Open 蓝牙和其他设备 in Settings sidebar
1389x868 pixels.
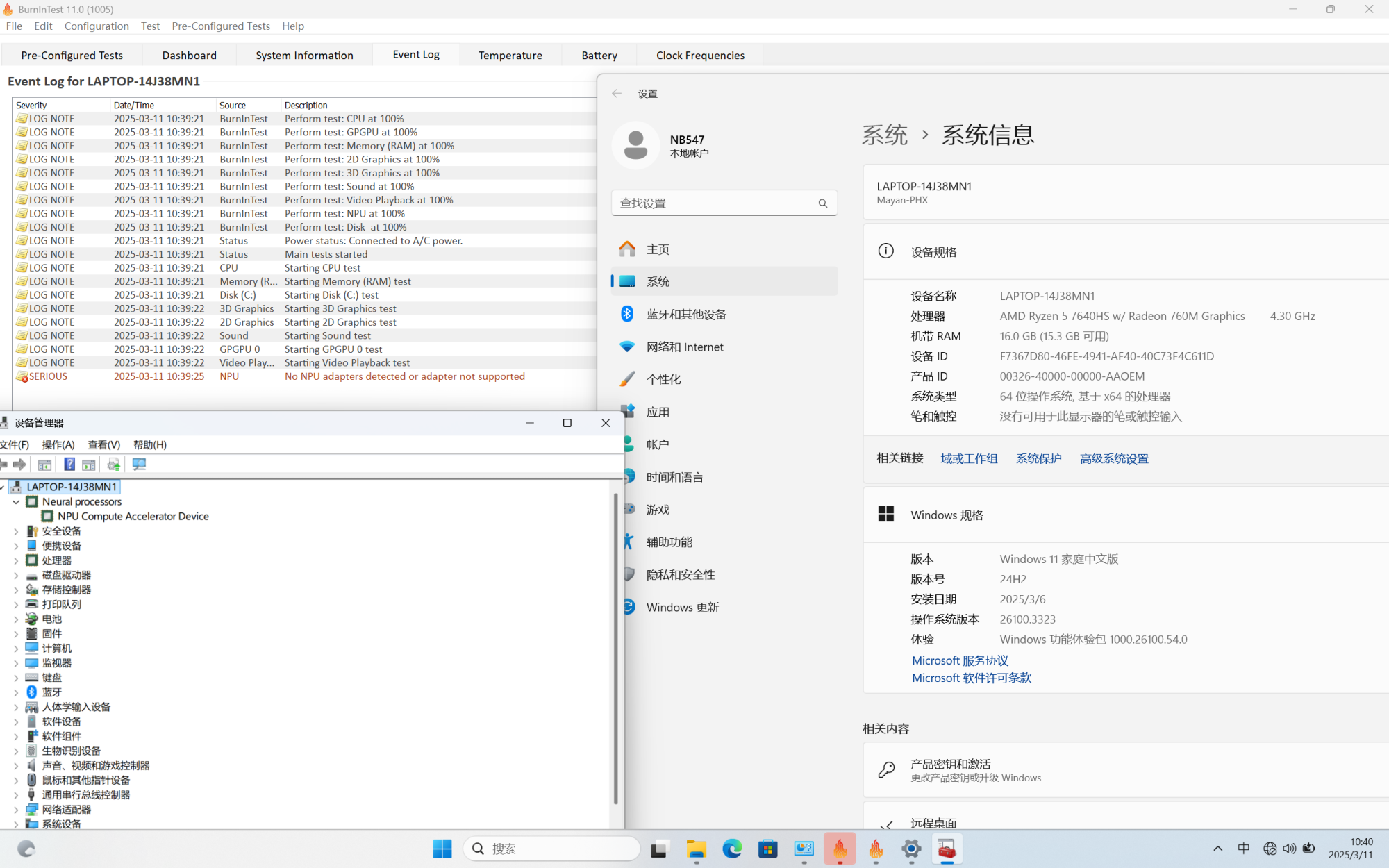(x=724, y=314)
